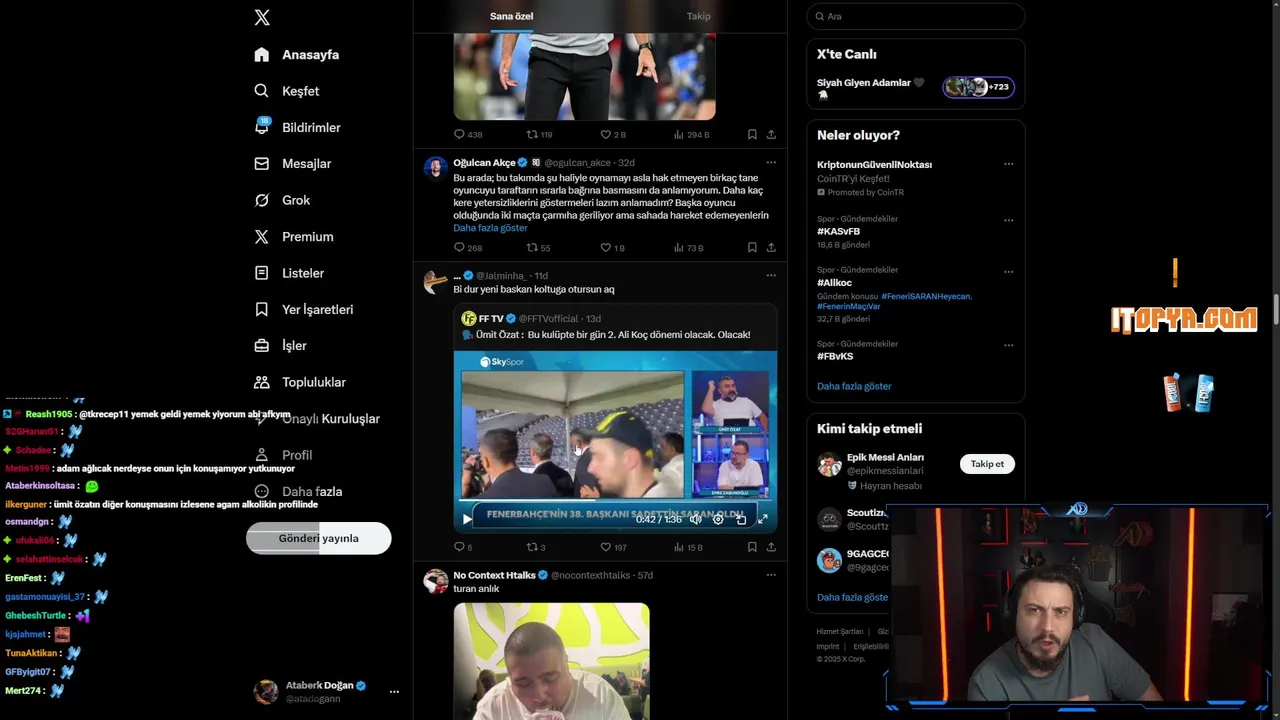Open the Jalminha profile avatar
Viewport: 1280px width, 720px height.
coord(435,281)
